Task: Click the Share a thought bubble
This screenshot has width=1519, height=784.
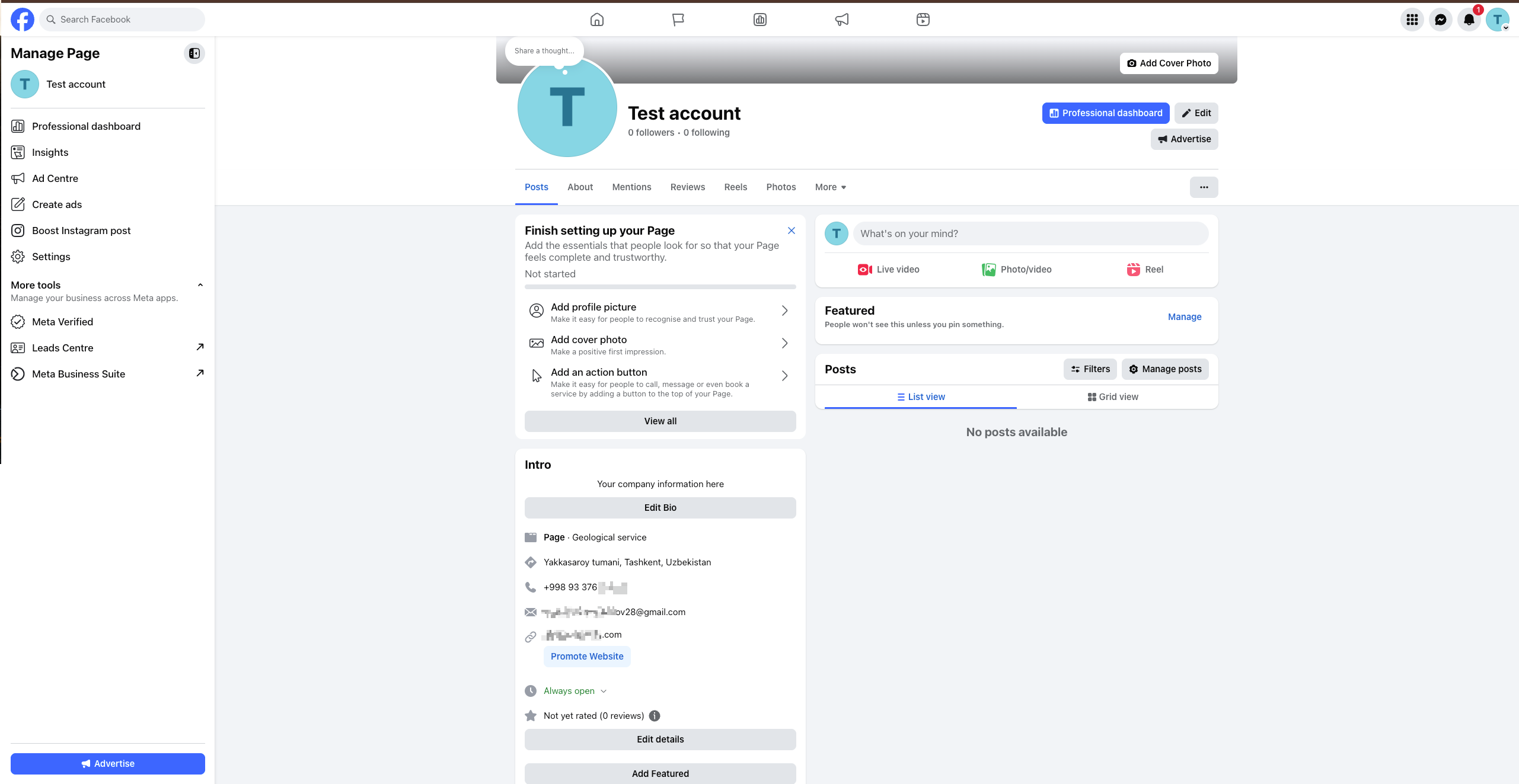Action: [x=544, y=51]
